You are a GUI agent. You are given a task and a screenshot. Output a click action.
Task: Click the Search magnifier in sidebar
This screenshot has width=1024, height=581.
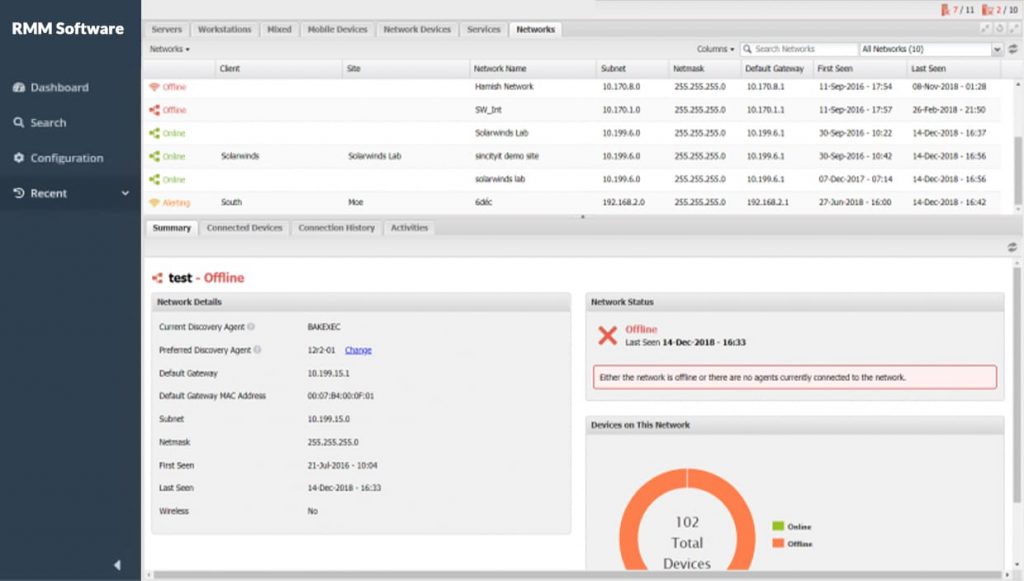click(x=19, y=123)
